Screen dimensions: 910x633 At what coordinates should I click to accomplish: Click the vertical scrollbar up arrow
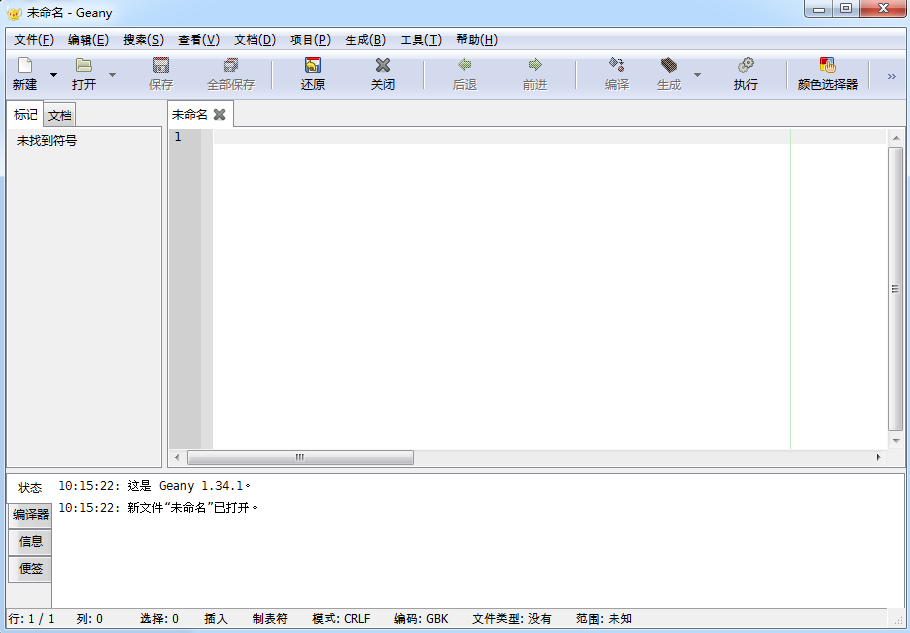coord(896,138)
